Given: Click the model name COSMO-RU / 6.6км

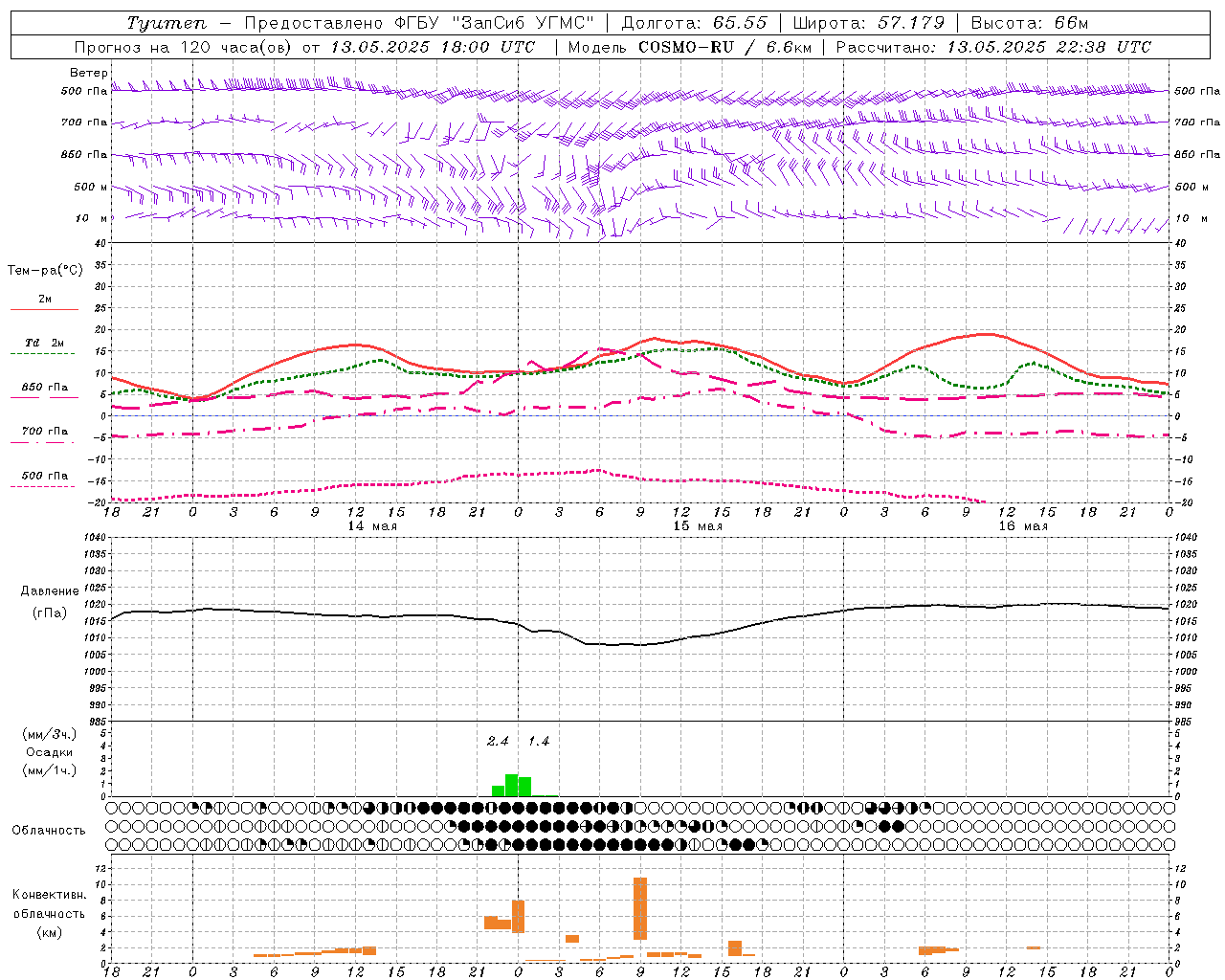Looking at the screenshot, I should 724,47.
